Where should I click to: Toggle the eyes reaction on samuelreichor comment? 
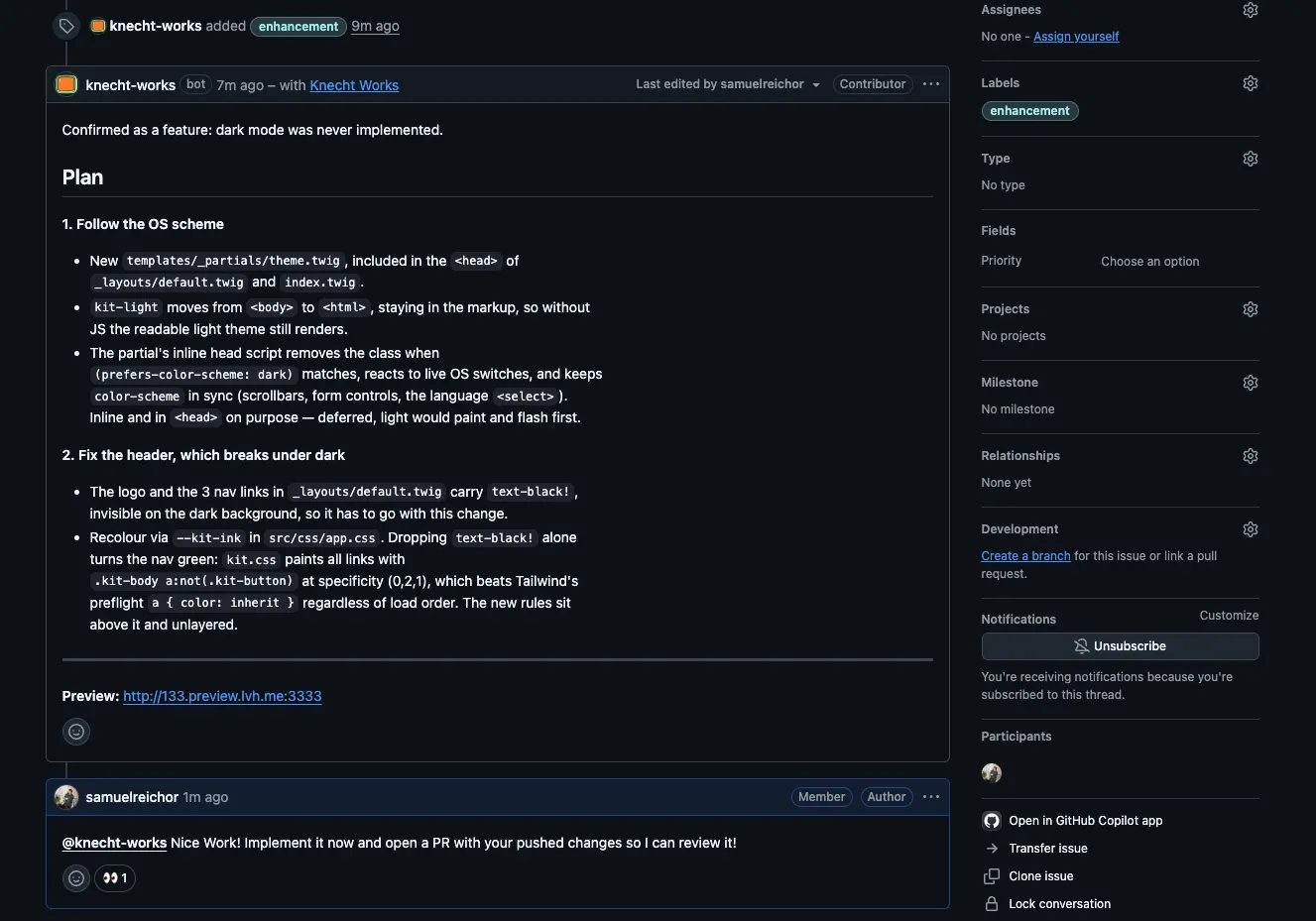click(x=115, y=878)
